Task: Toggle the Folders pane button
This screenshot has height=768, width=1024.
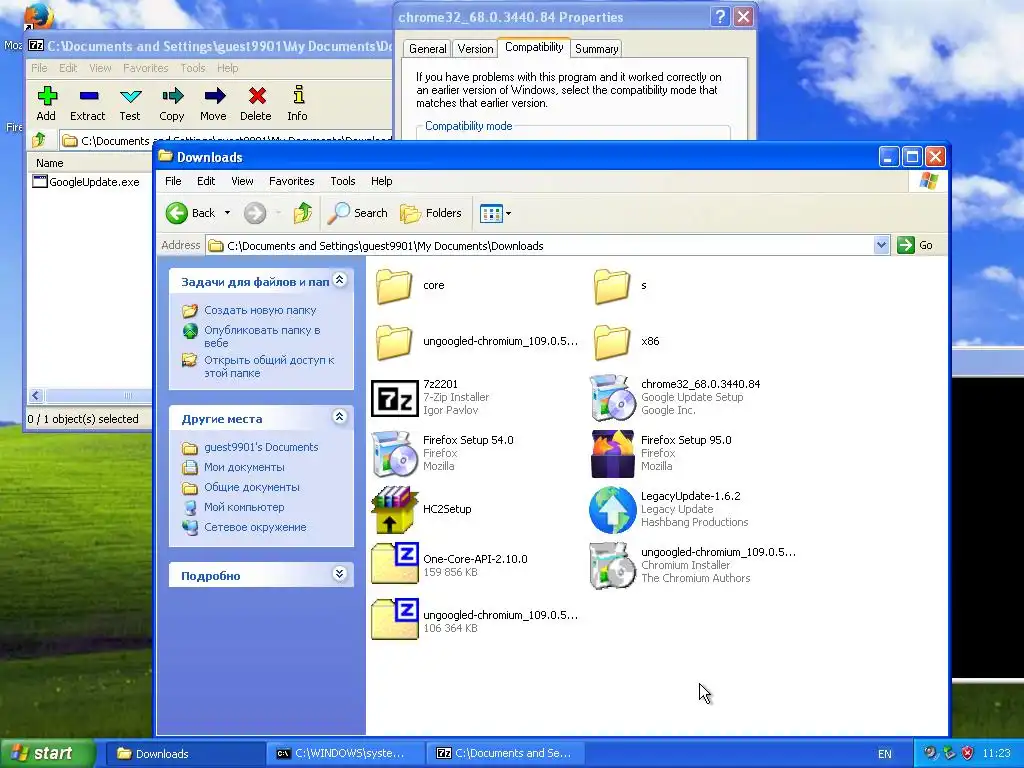Action: coord(431,213)
